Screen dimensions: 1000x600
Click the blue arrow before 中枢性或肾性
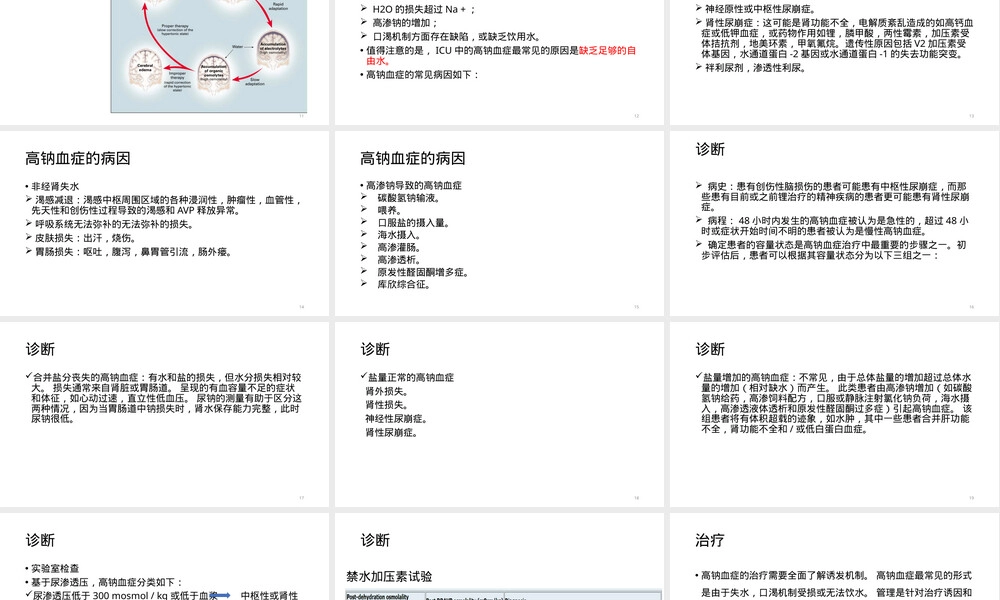(x=220, y=595)
